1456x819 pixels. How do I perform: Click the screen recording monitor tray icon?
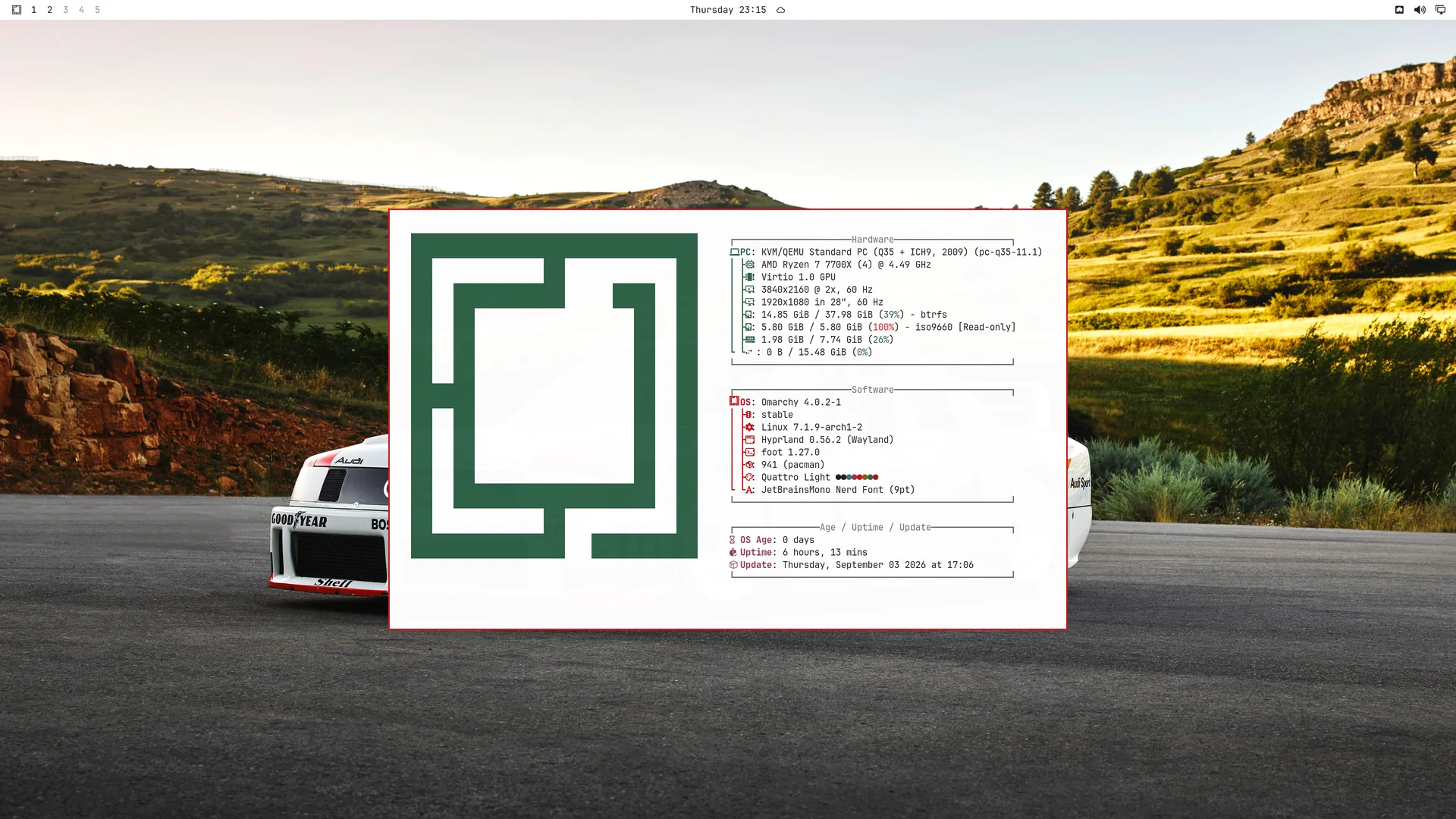click(1440, 10)
